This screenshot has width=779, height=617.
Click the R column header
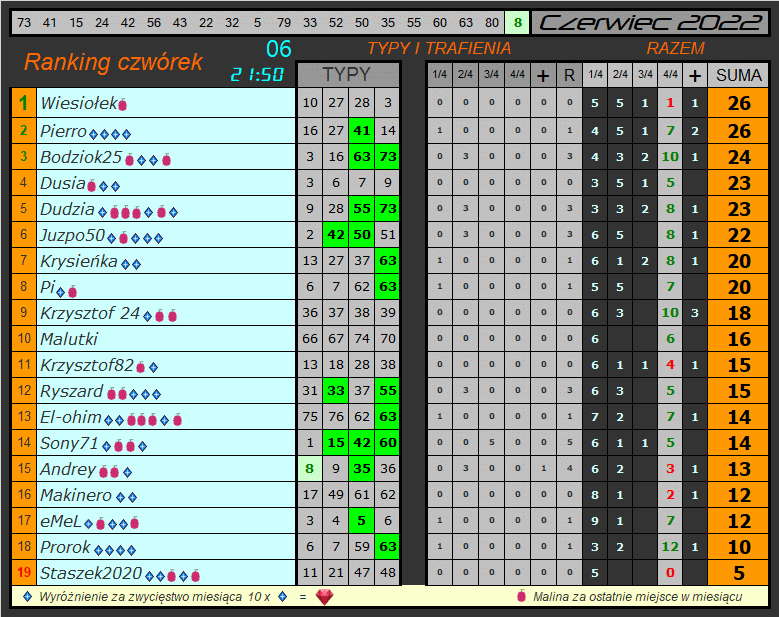pyautogui.click(x=569, y=76)
